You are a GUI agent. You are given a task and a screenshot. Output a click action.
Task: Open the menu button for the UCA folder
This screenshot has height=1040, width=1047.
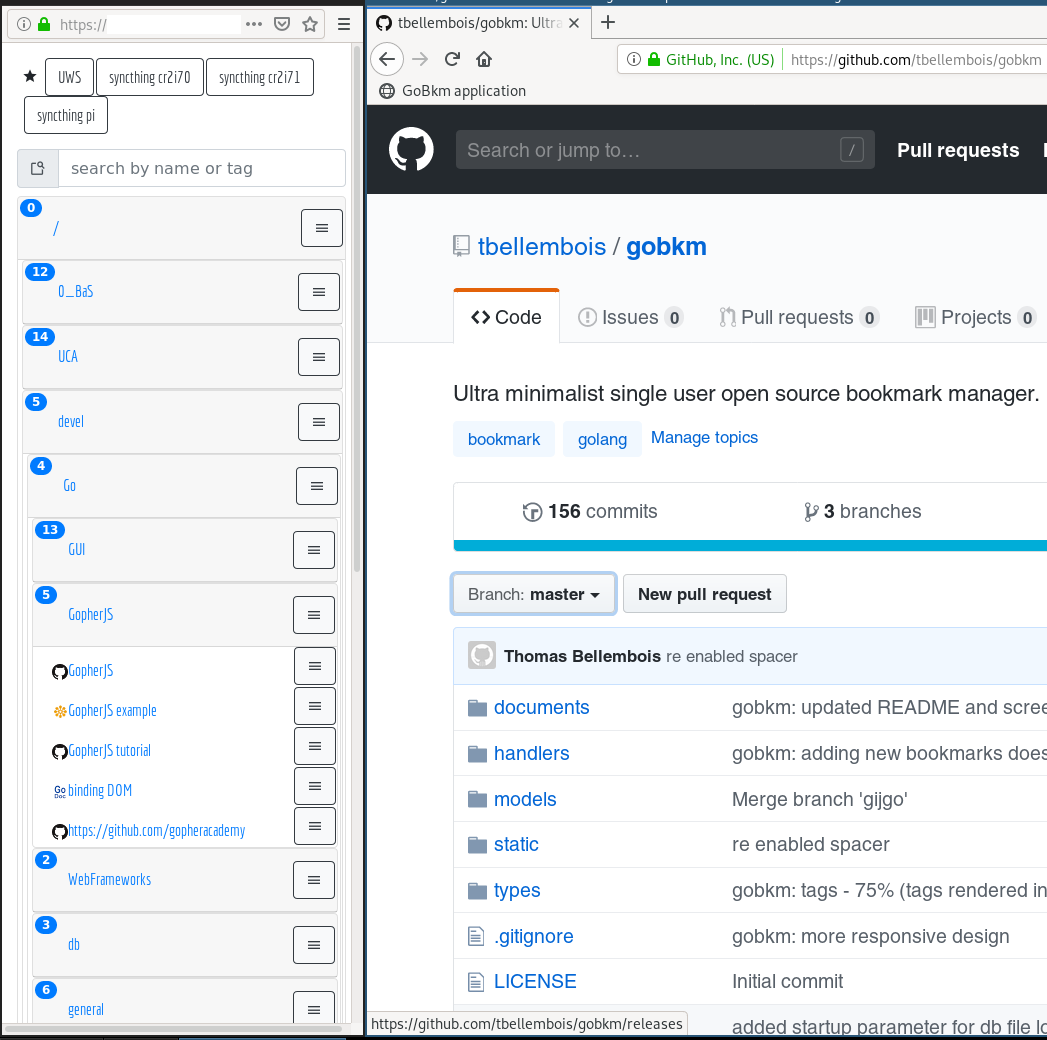319,357
